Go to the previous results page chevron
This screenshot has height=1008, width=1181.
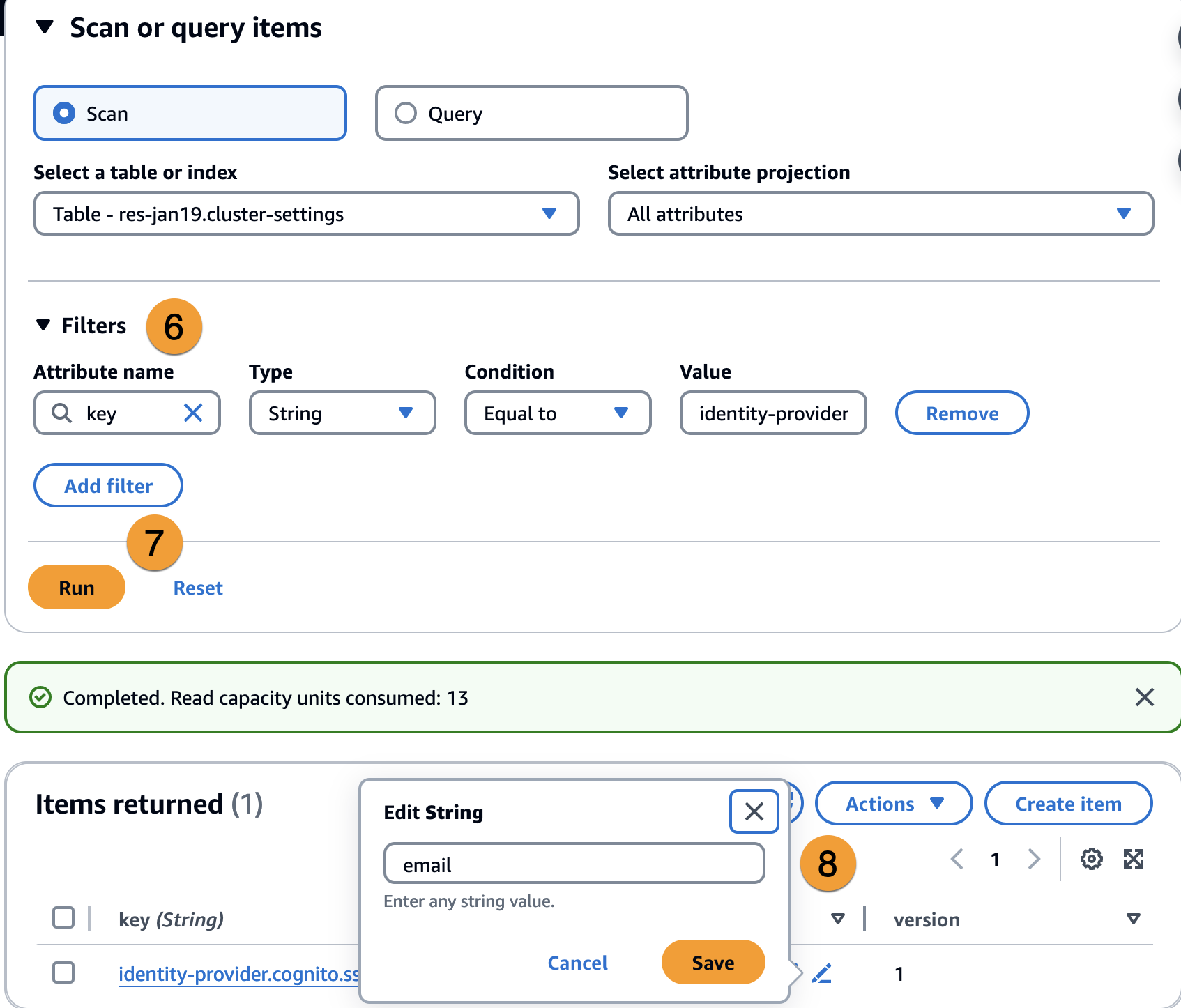coord(956,859)
